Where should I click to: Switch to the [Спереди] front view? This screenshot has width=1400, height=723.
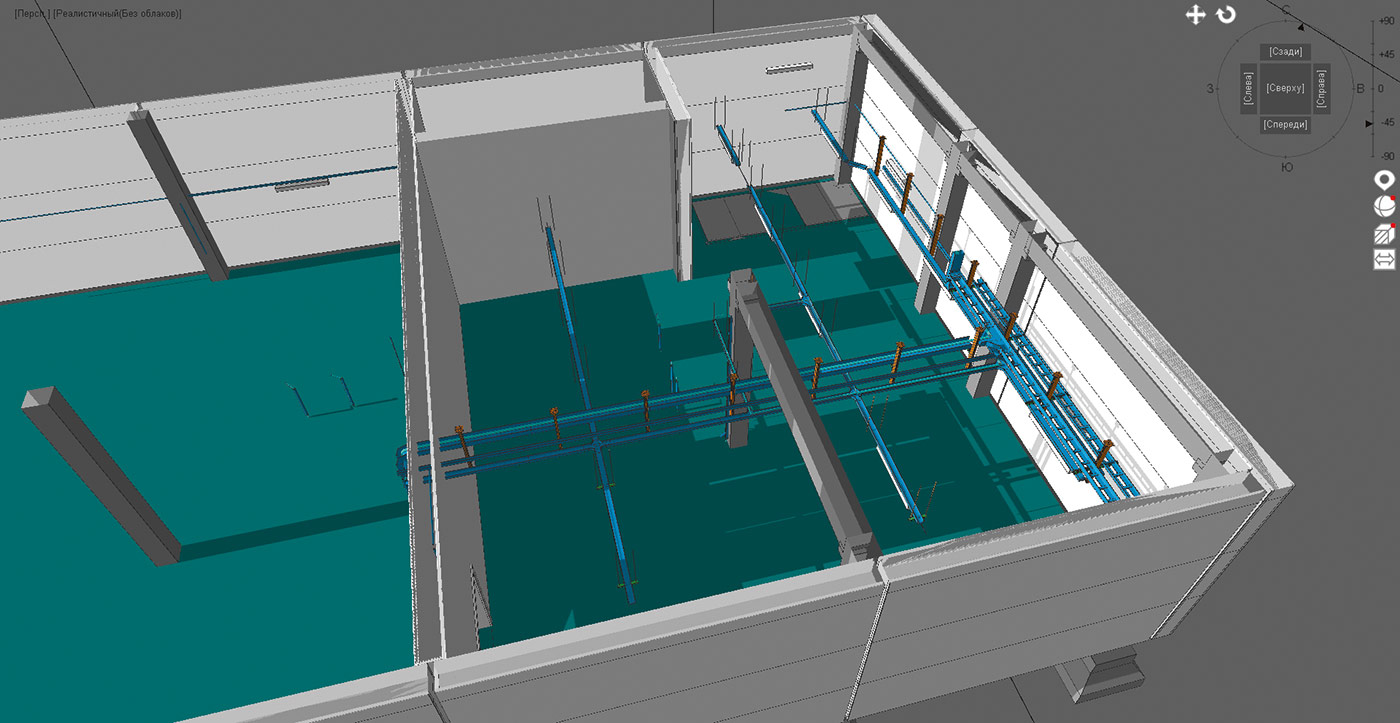(1285, 125)
